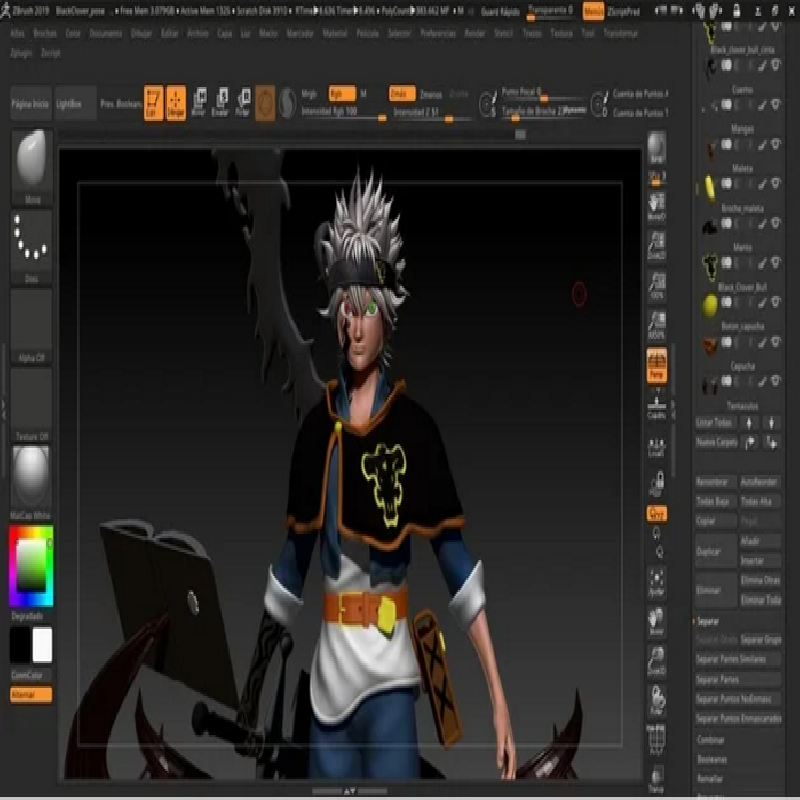Viewport: 800px width, 800px height.
Task: Select the yellow sphere Black_Clover_Bull subtool thumbnail
Action: click(x=709, y=306)
